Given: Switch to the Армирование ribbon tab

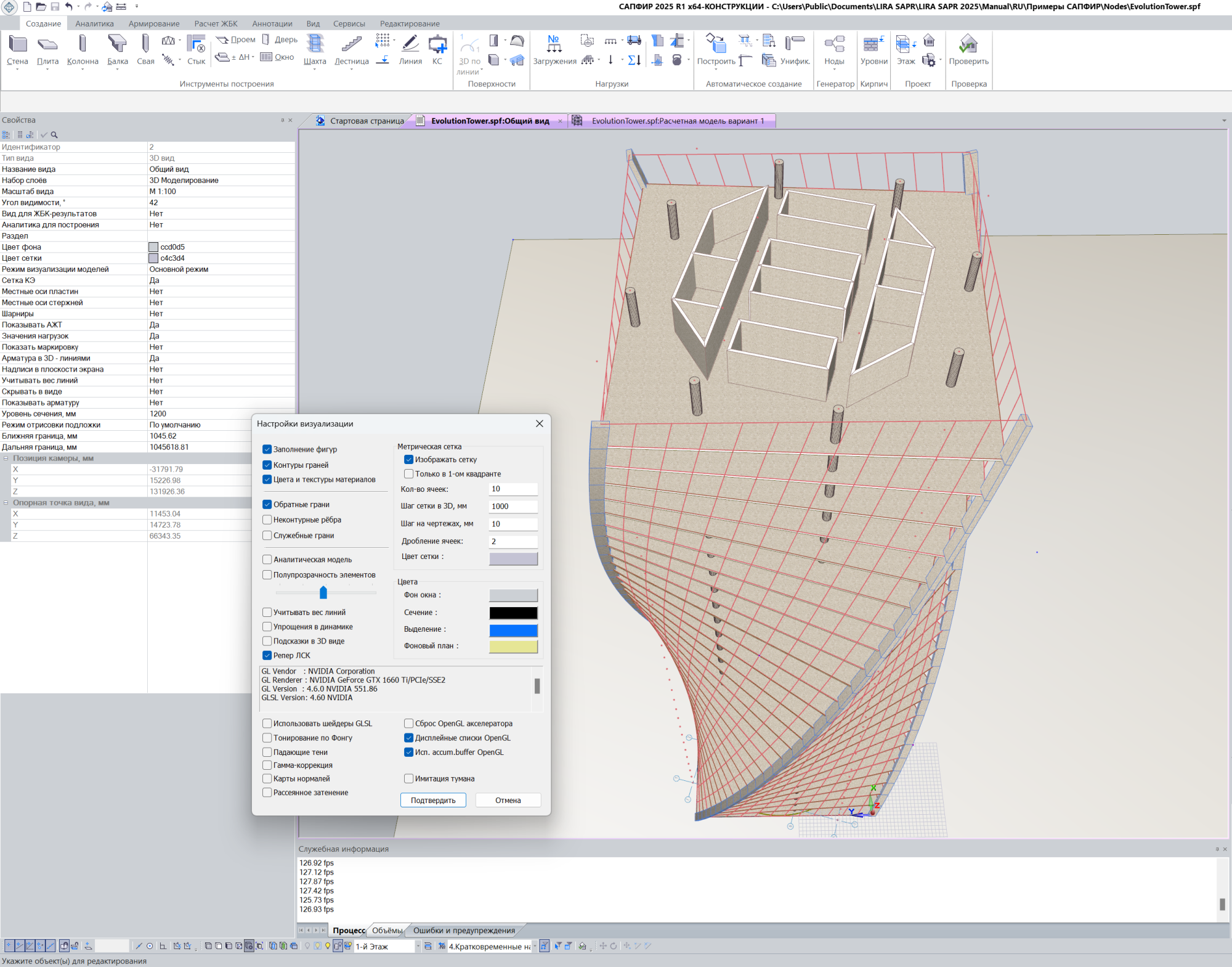Looking at the screenshot, I should [x=154, y=23].
